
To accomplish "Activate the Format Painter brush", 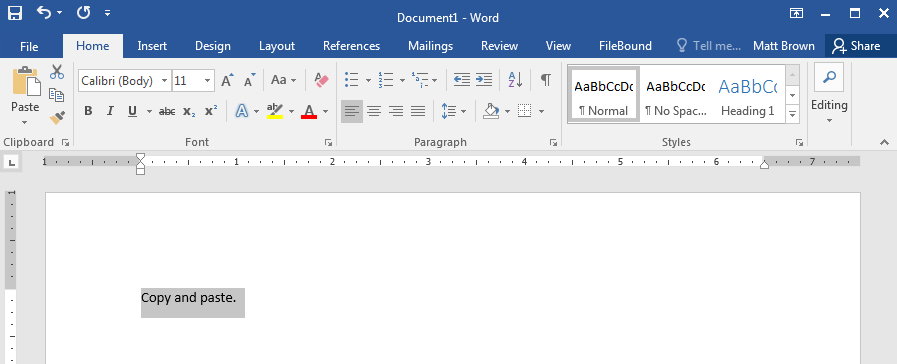I will tap(57, 117).
